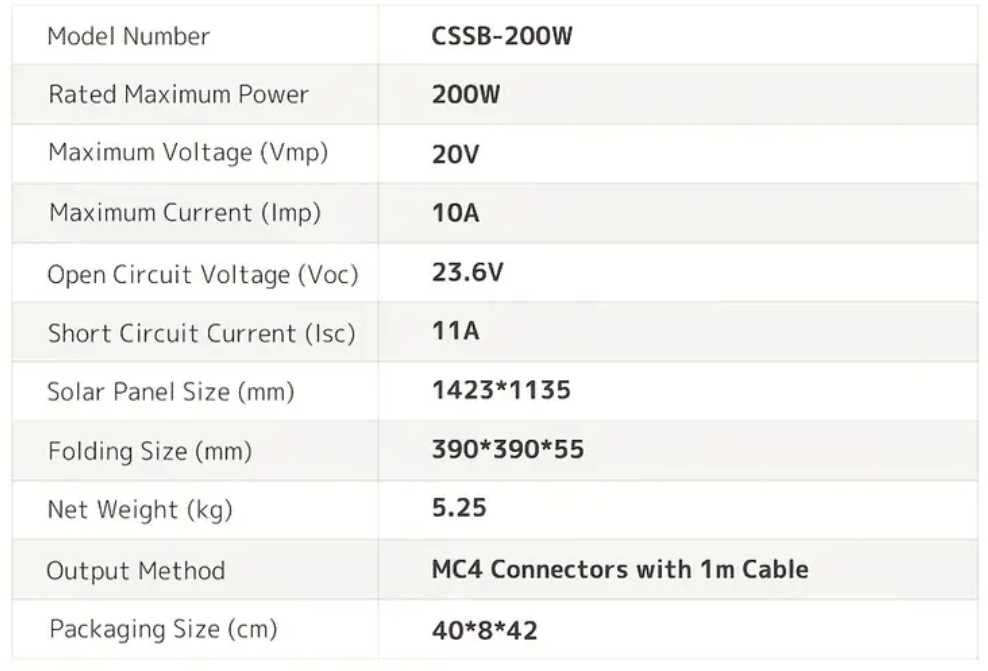Image resolution: width=988 pixels, height=671 pixels.
Task: Select the CSSB-200W model value
Action: pos(502,37)
